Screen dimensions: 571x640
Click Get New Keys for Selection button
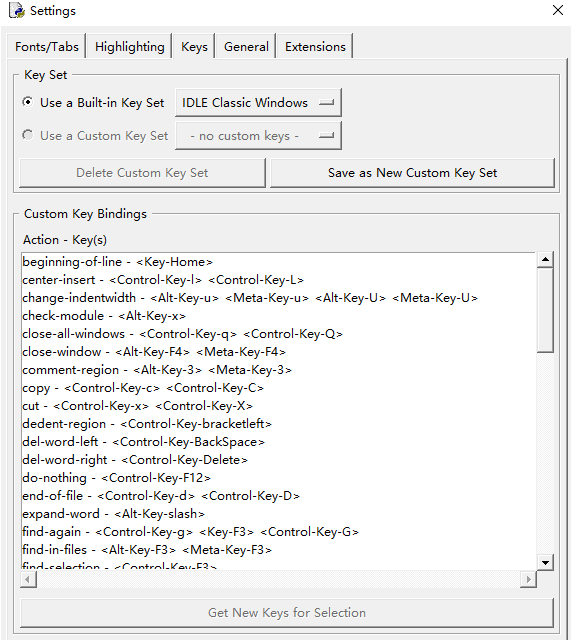(x=287, y=613)
